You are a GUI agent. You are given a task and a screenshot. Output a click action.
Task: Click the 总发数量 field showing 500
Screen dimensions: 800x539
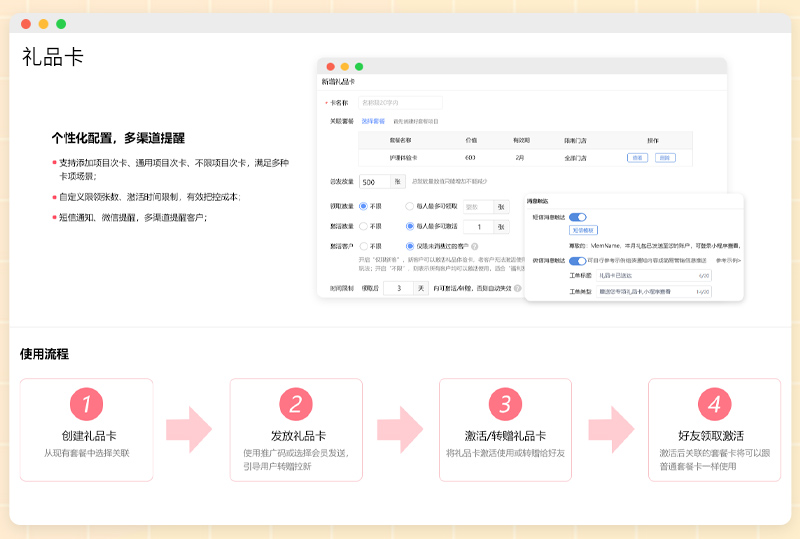coord(374,182)
